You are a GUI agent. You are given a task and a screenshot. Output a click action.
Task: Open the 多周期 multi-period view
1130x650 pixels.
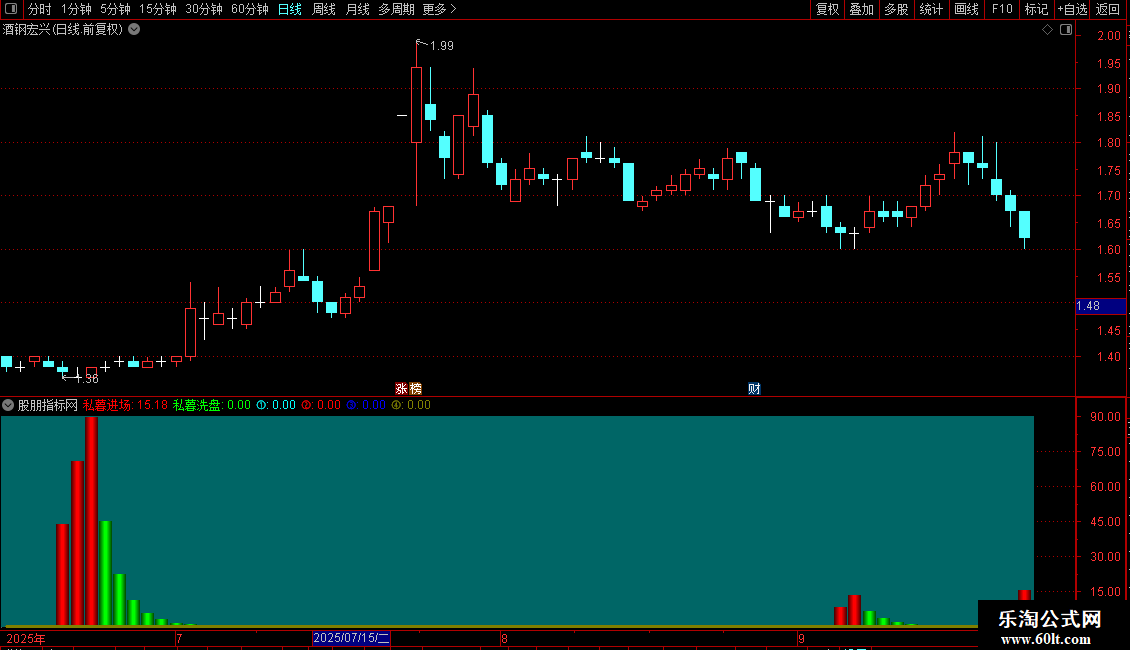396,9
